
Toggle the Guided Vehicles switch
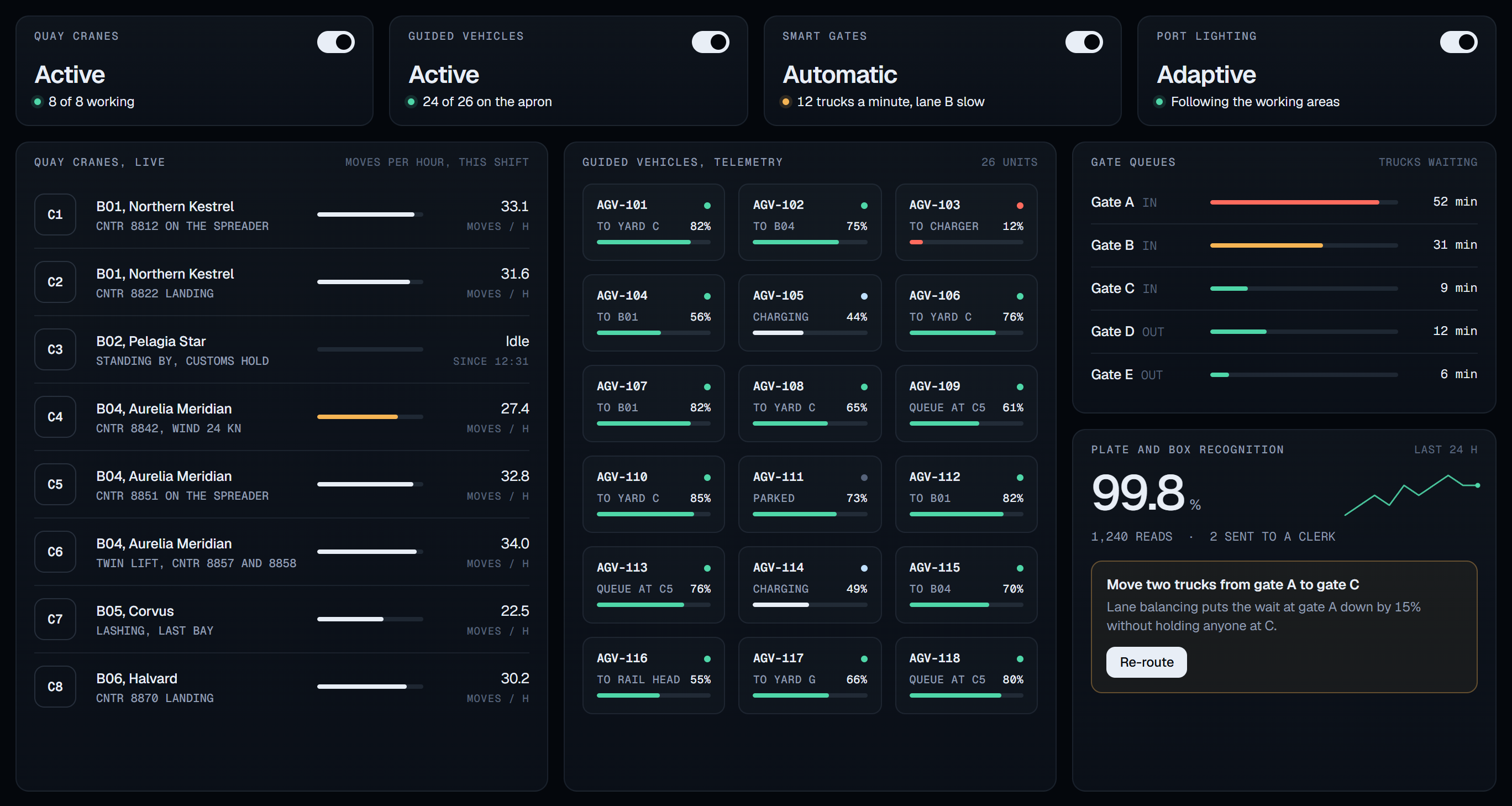tap(710, 42)
